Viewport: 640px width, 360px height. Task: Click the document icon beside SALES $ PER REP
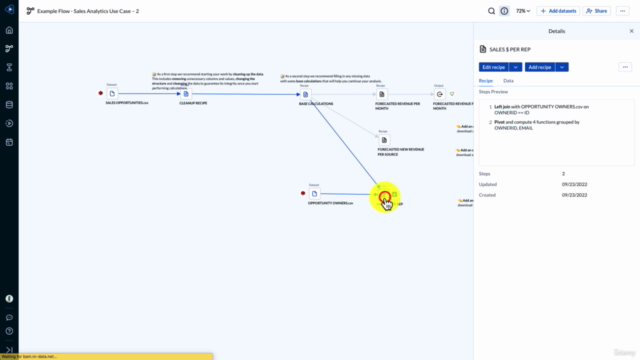483,49
